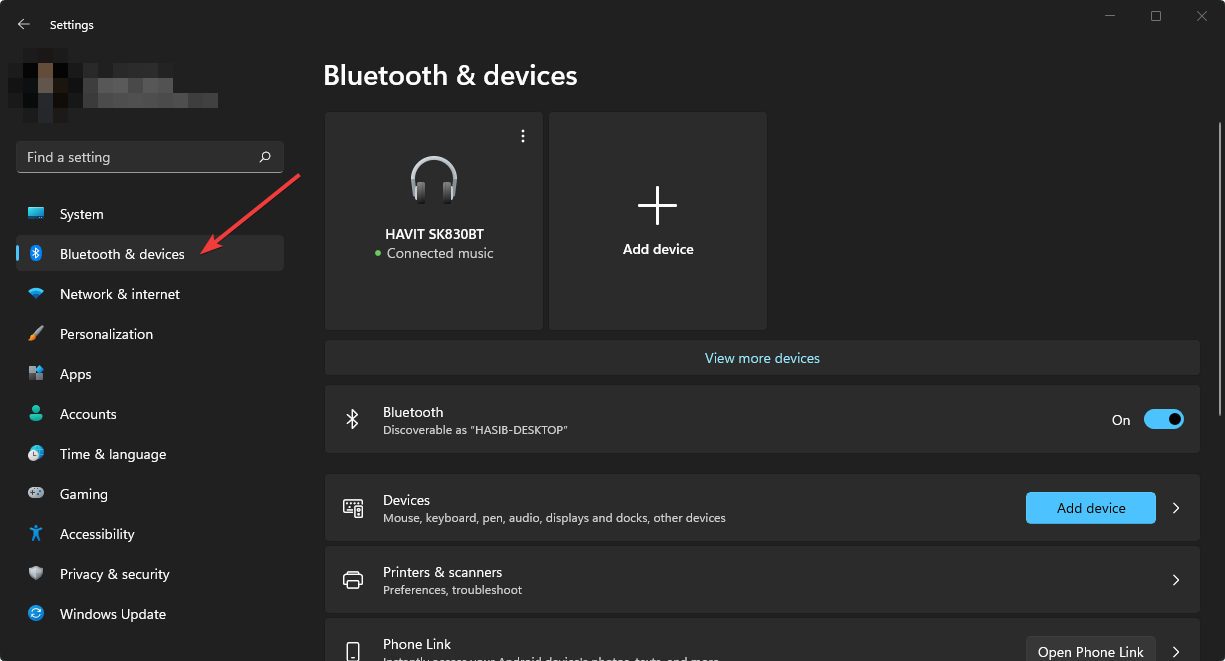Open the Apps settings page
Image resolution: width=1225 pixels, height=661 pixels.
click(x=150, y=374)
